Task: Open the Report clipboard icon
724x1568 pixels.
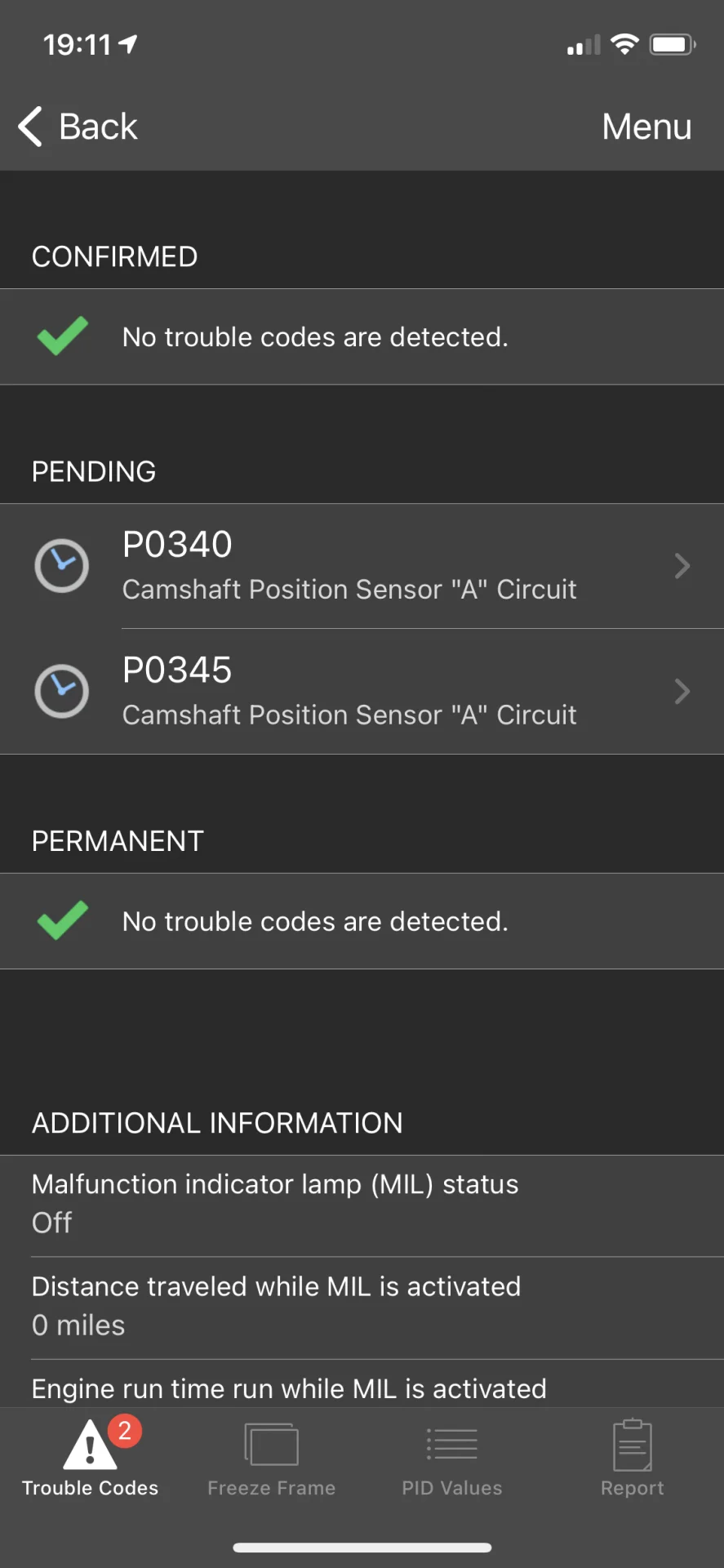Action: 633,1445
